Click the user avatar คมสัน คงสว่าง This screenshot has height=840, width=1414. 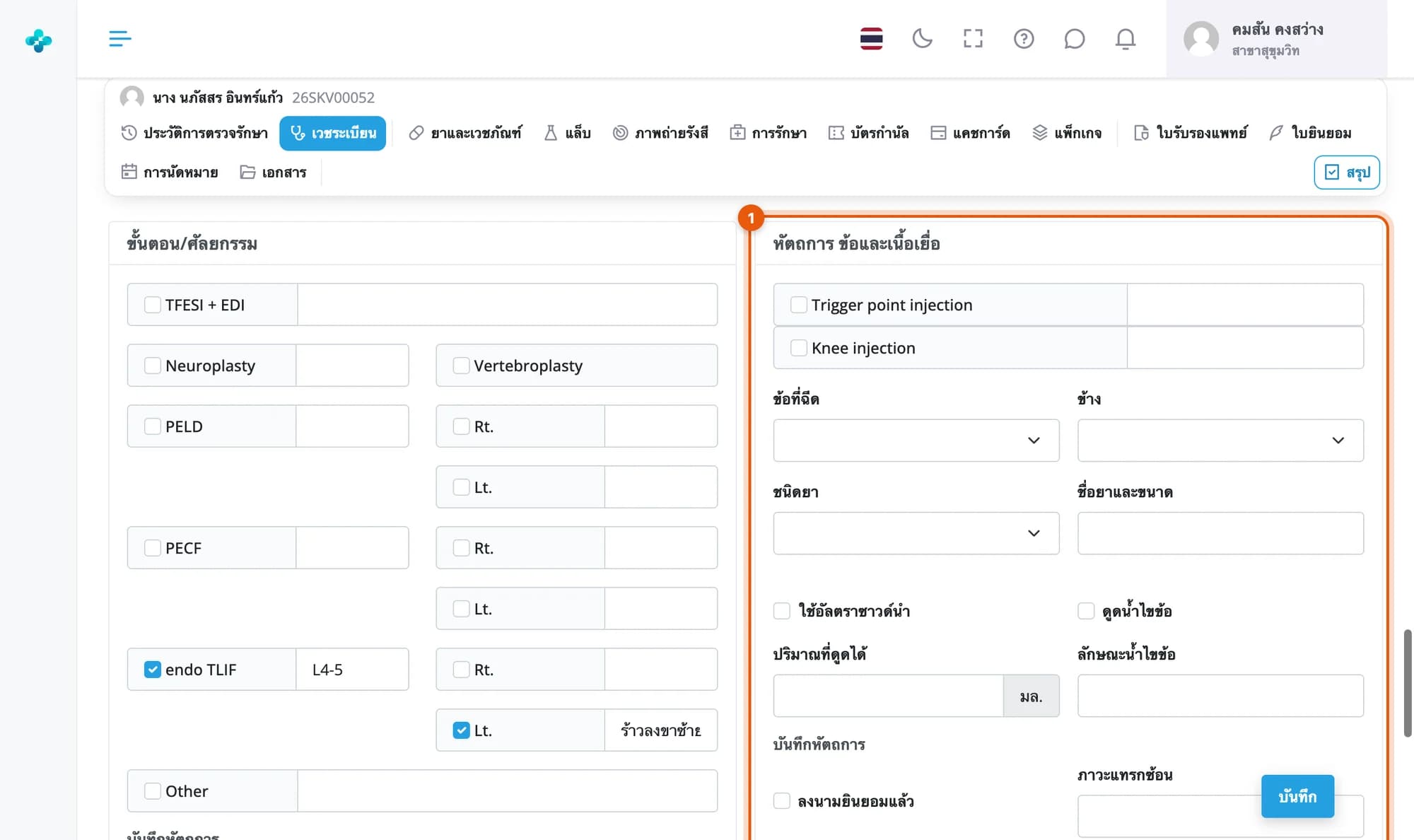point(1201,39)
